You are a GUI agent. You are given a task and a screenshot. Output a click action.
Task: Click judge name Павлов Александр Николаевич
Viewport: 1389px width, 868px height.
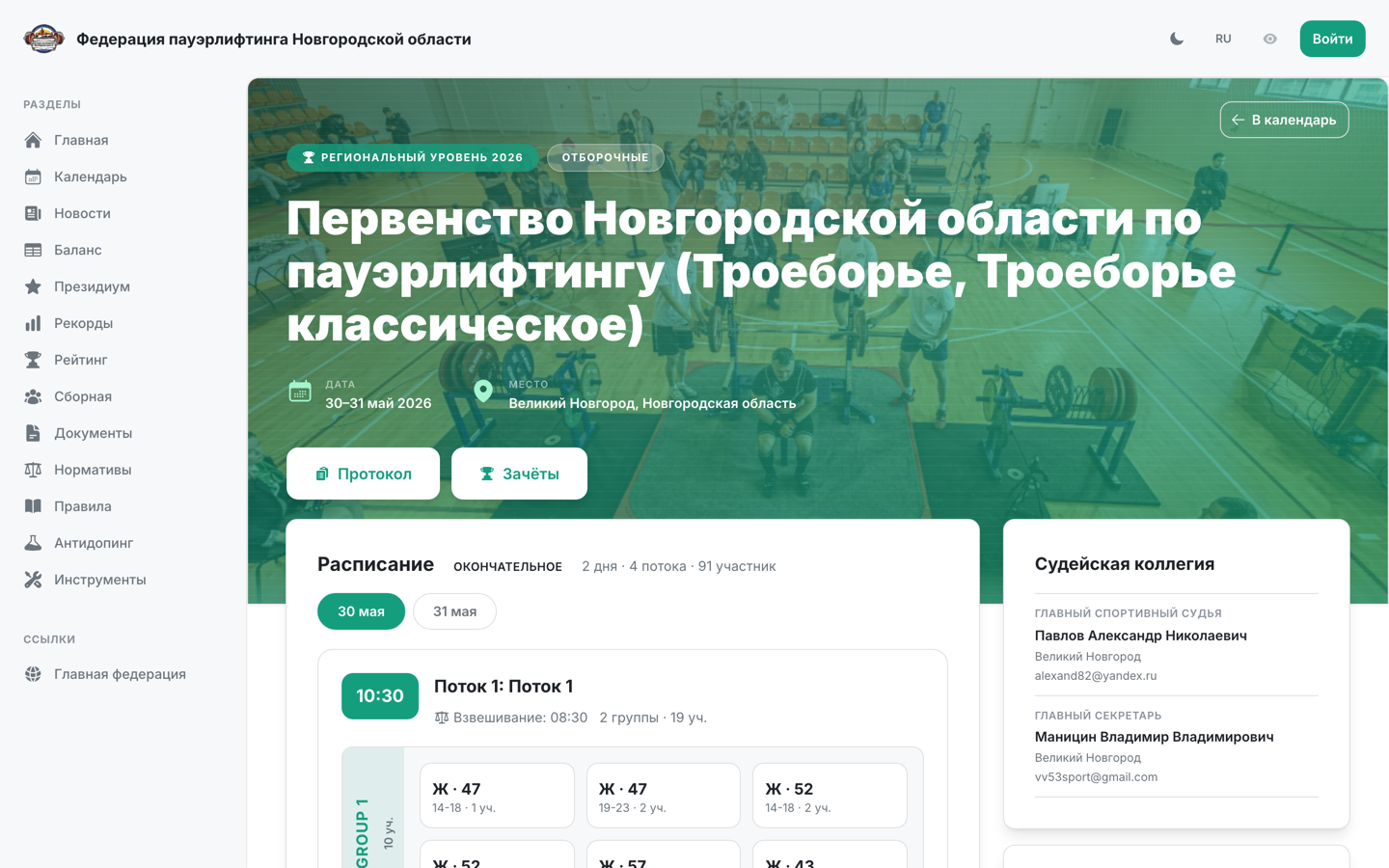tap(1141, 636)
